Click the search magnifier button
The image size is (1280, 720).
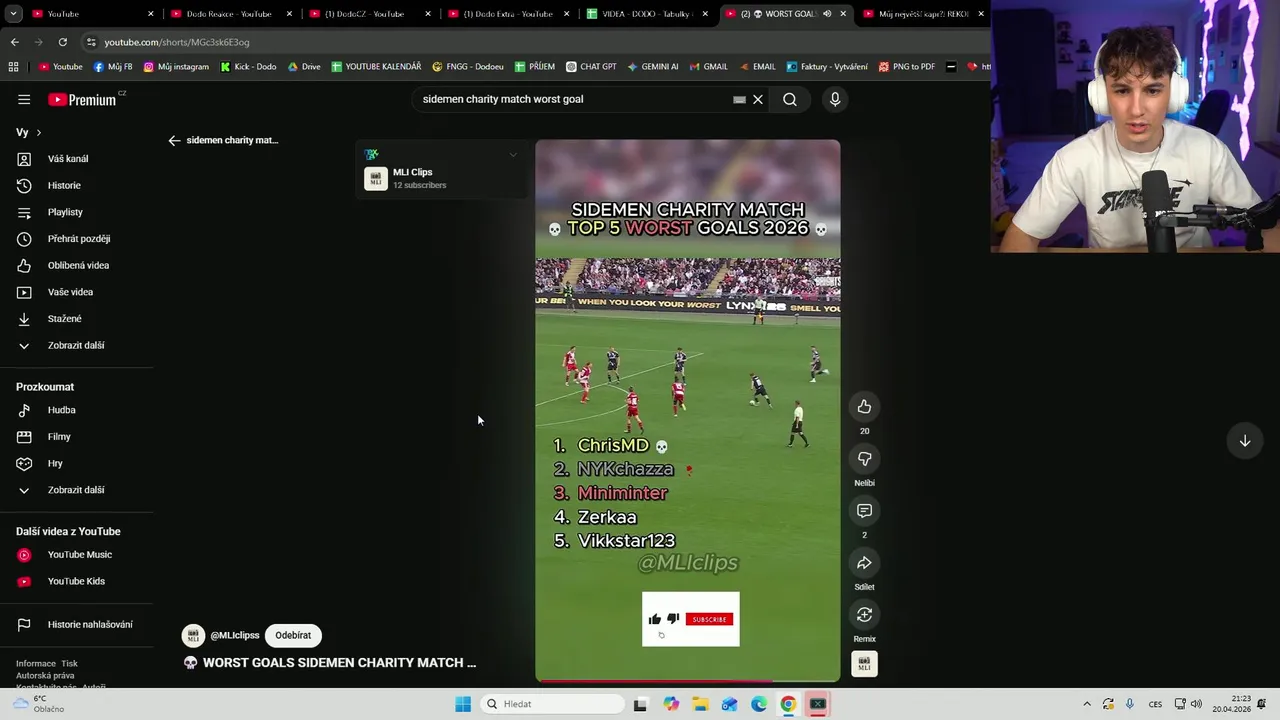coord(790,99)
